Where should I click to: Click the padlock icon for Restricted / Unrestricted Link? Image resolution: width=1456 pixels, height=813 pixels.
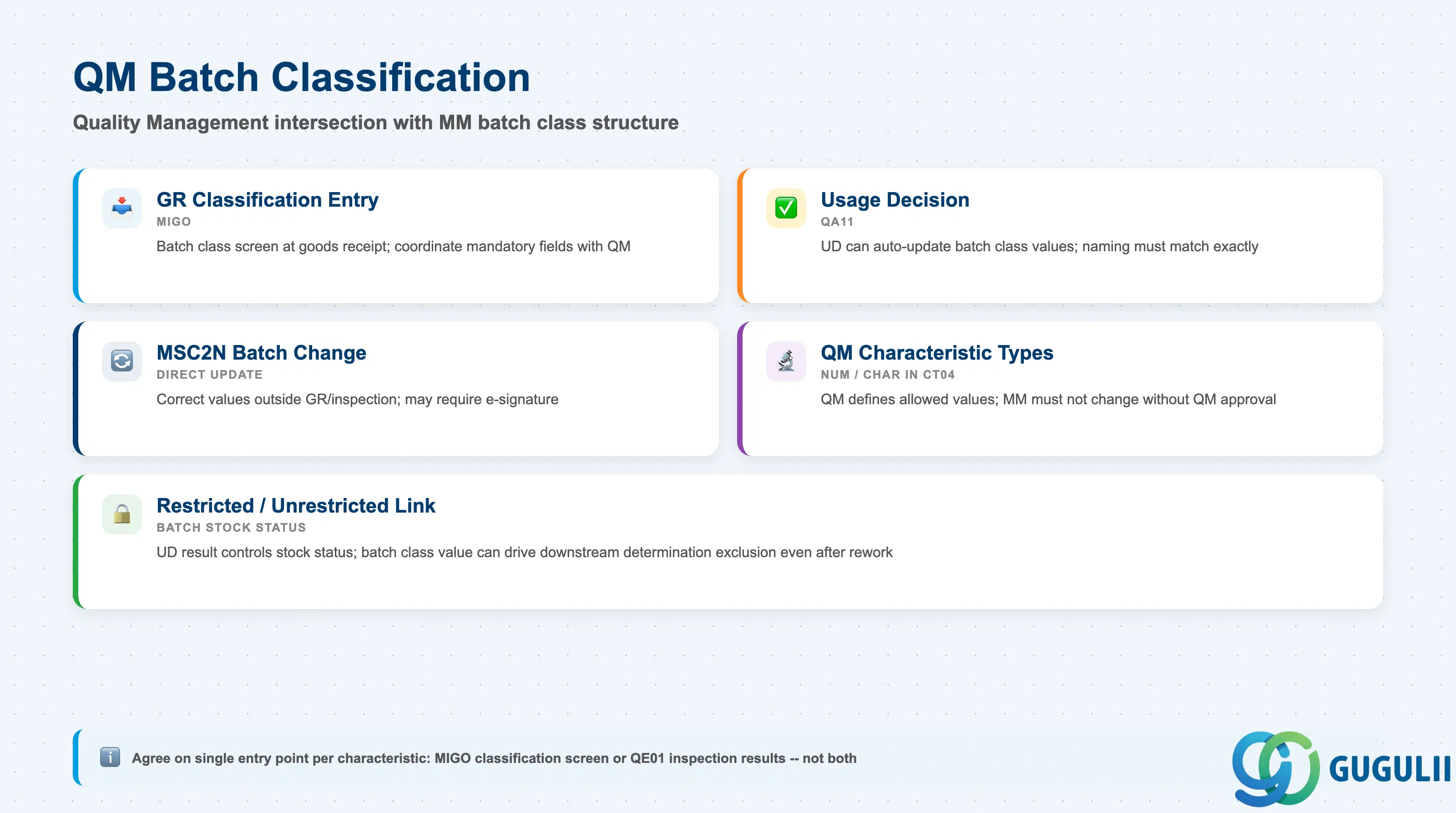[121, 514]
